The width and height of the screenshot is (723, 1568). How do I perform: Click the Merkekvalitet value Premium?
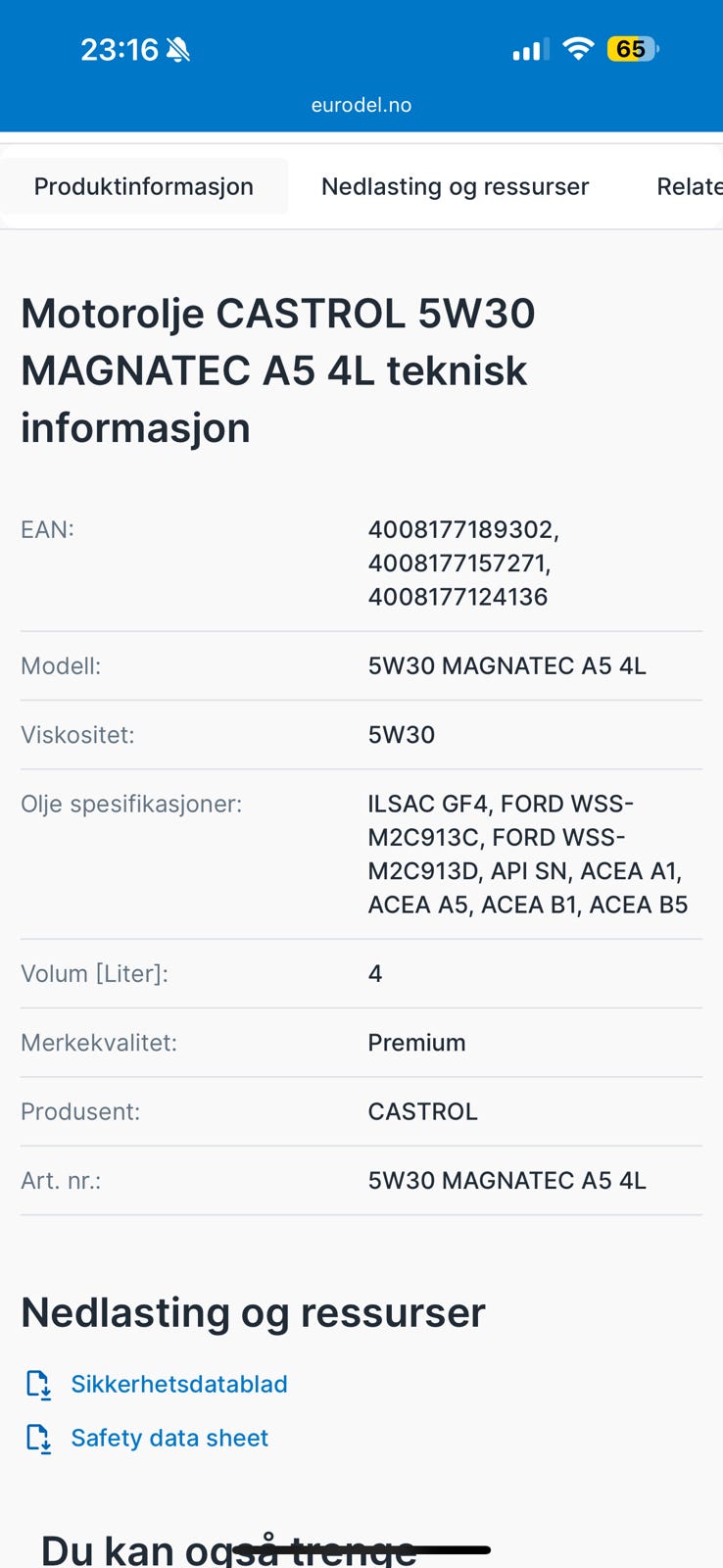coord(416,1043)
